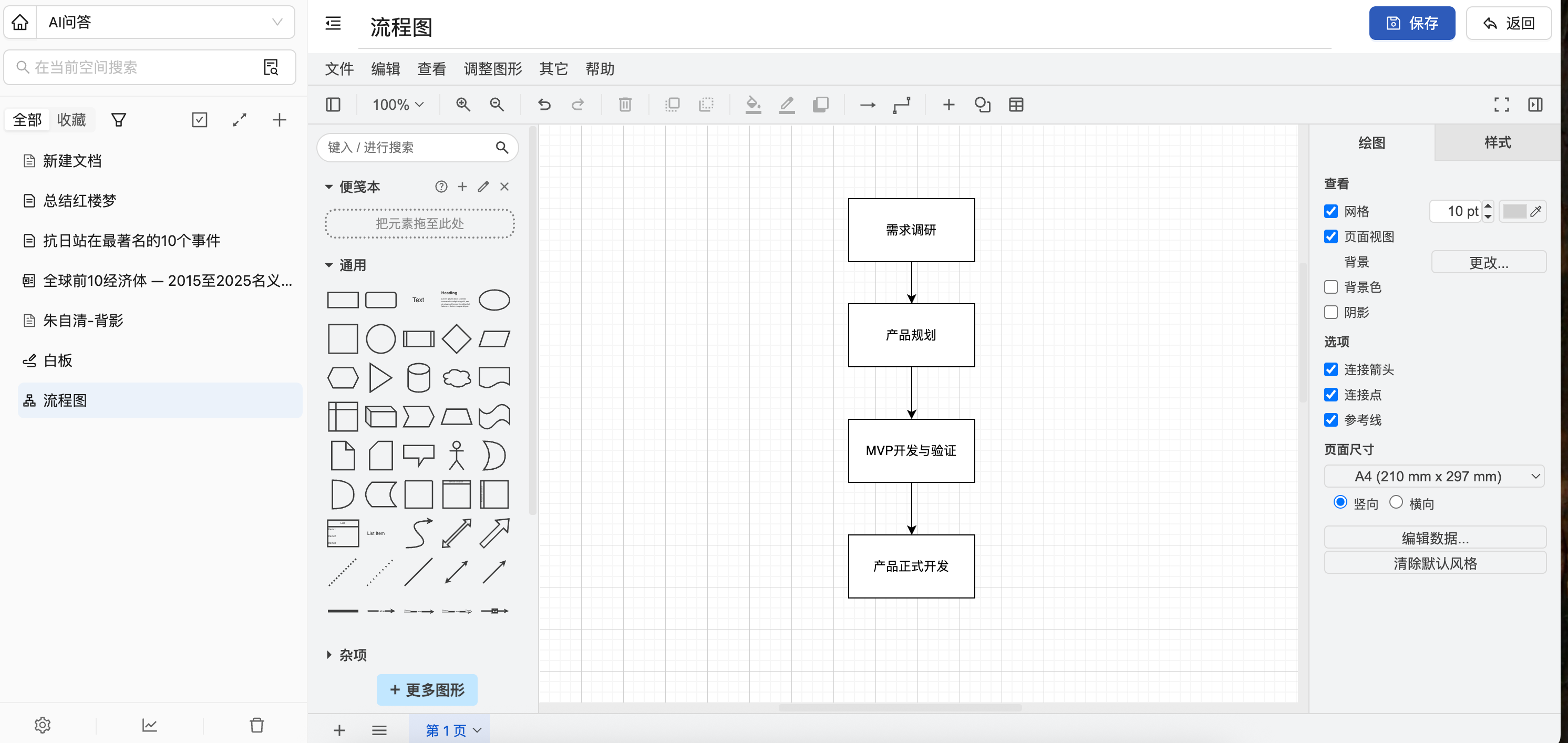1568x743 pixels.
Task: Enter fullscreen with the fullscreen icon
Action: [x=1502, y=104]
